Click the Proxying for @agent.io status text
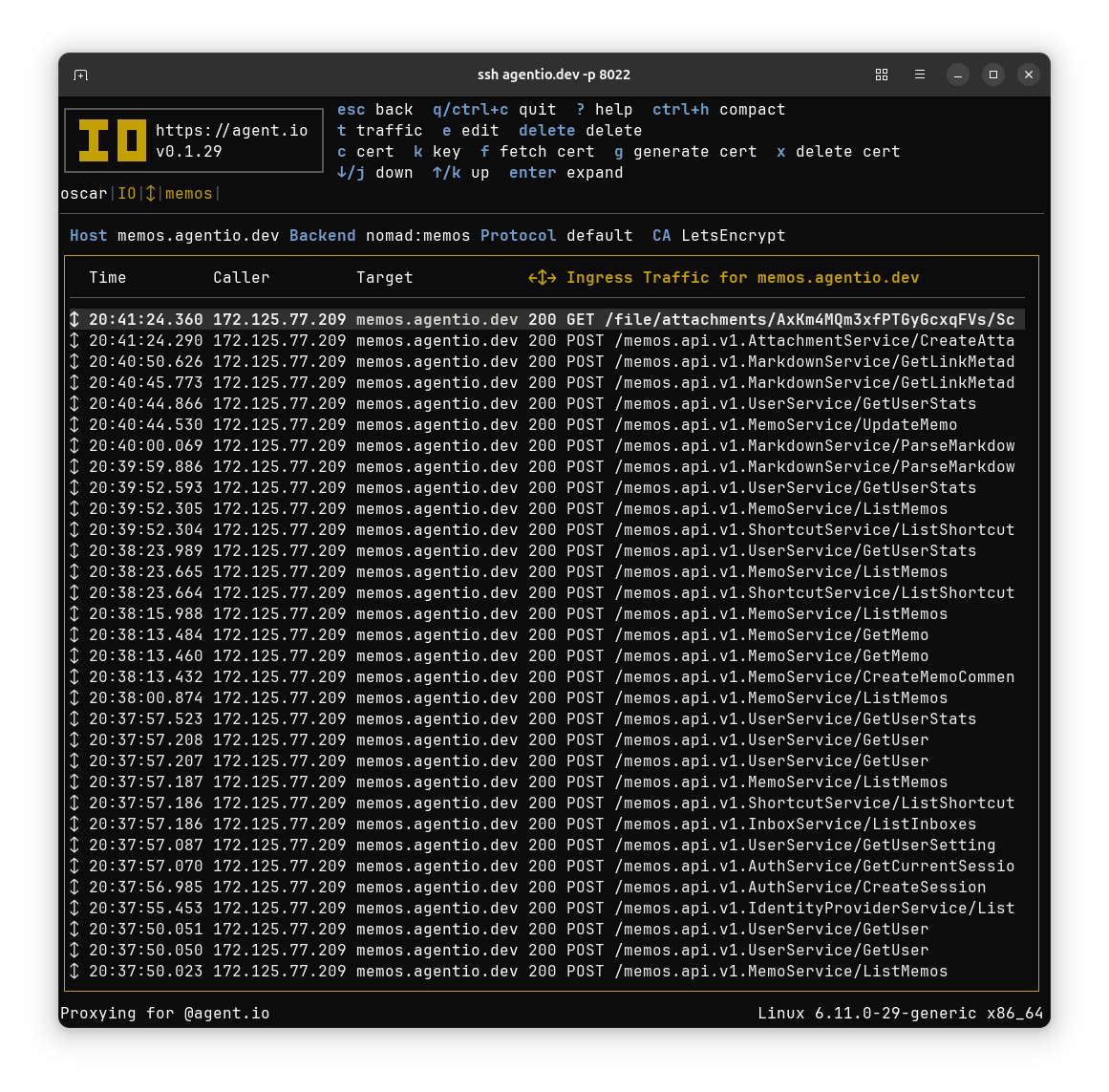Image resolution: width=1109 pixels, height=1092 pixels. tap(165, 1014)
